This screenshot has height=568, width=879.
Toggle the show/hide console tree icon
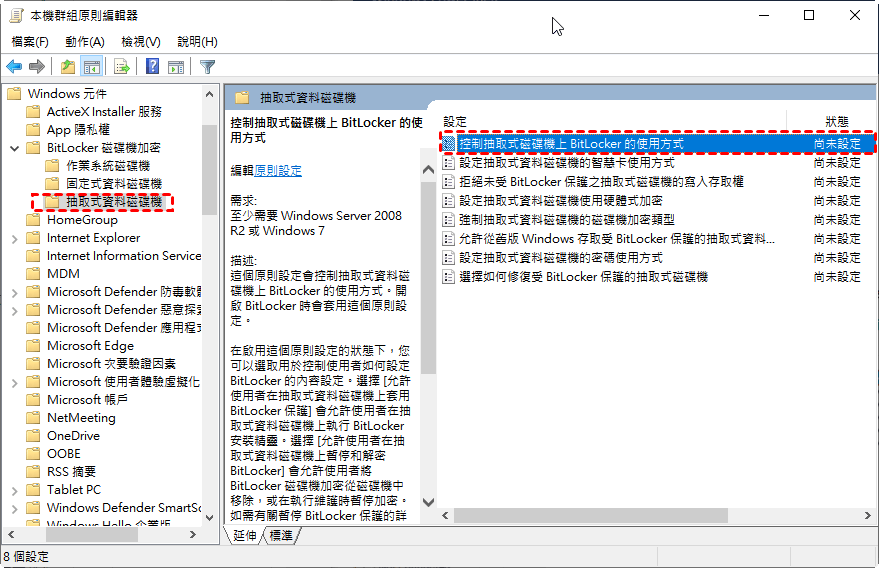pyautogui.click(x=91, y=67)
